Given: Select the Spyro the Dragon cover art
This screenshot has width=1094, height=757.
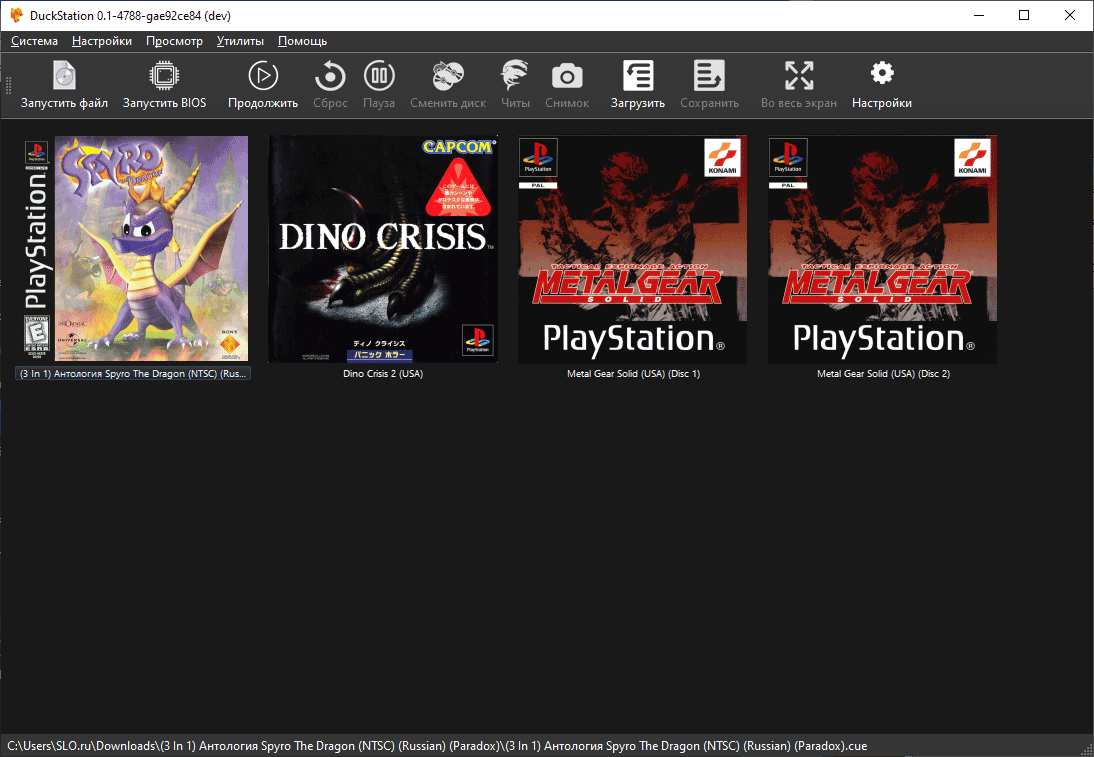Looking at the screenshot, I should coord(133,249).
